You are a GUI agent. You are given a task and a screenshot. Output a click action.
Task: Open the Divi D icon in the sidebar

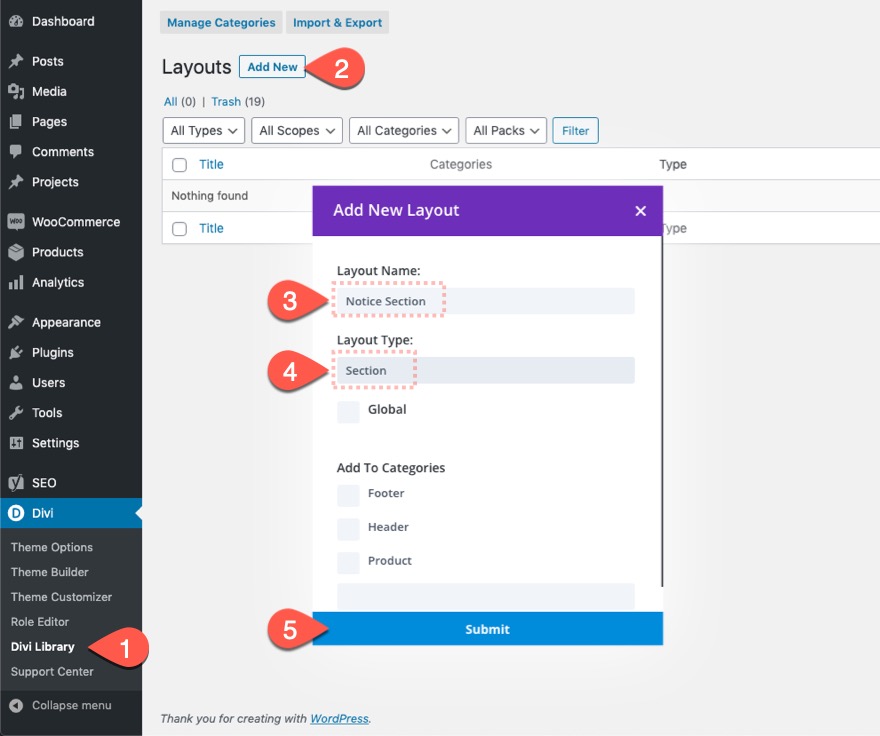coord(18,512)
